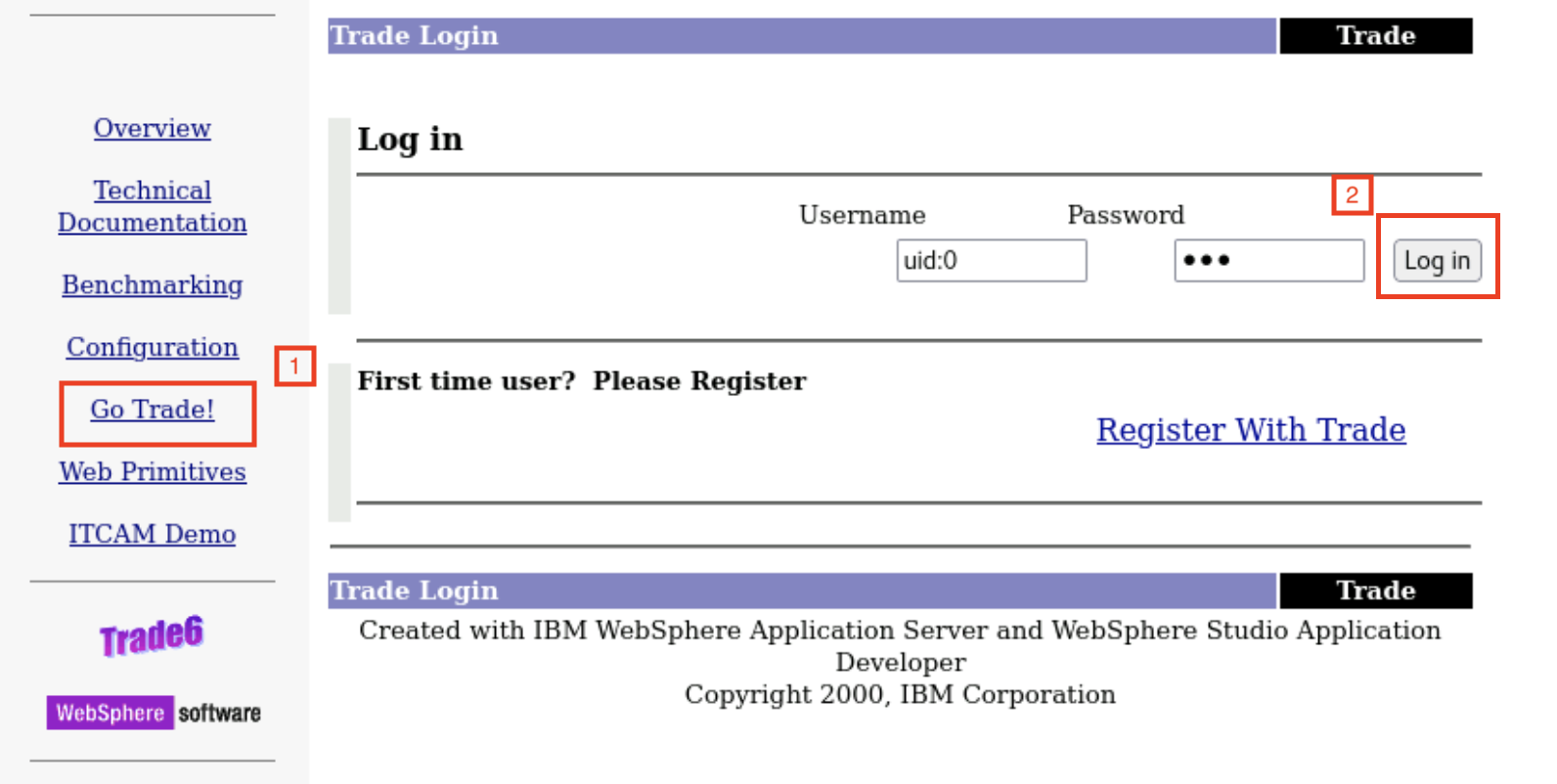Click the Password label
The image size is (1557, 784).
tap(1126, 215)
